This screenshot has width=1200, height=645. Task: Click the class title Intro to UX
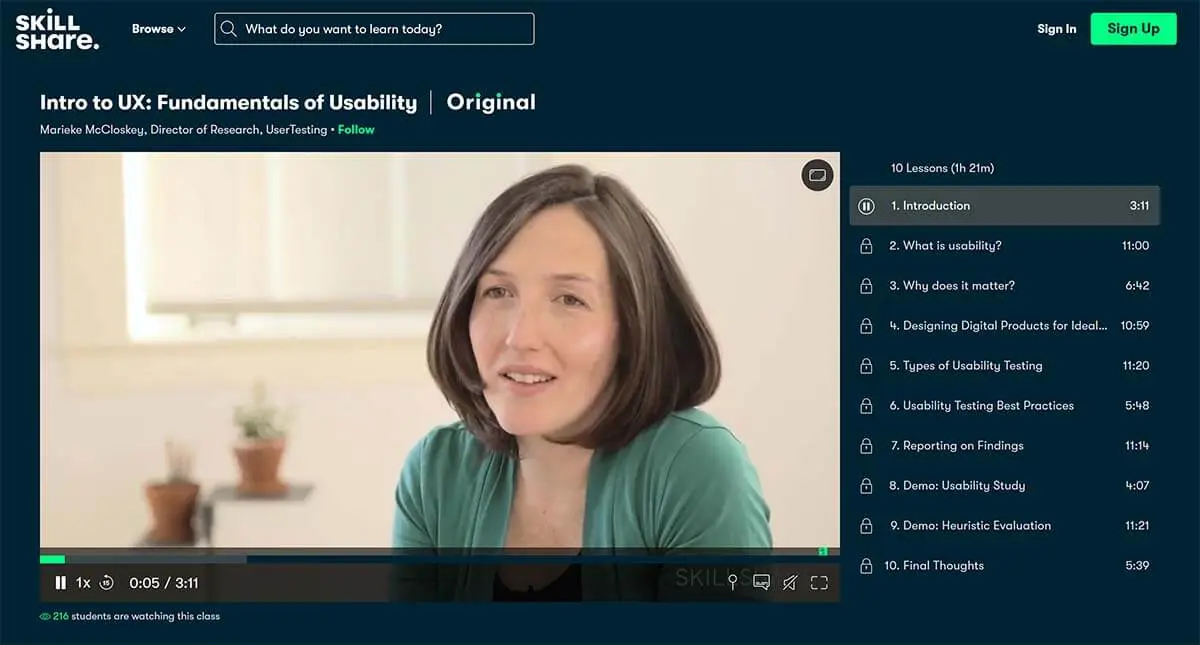tap(228, 102)
